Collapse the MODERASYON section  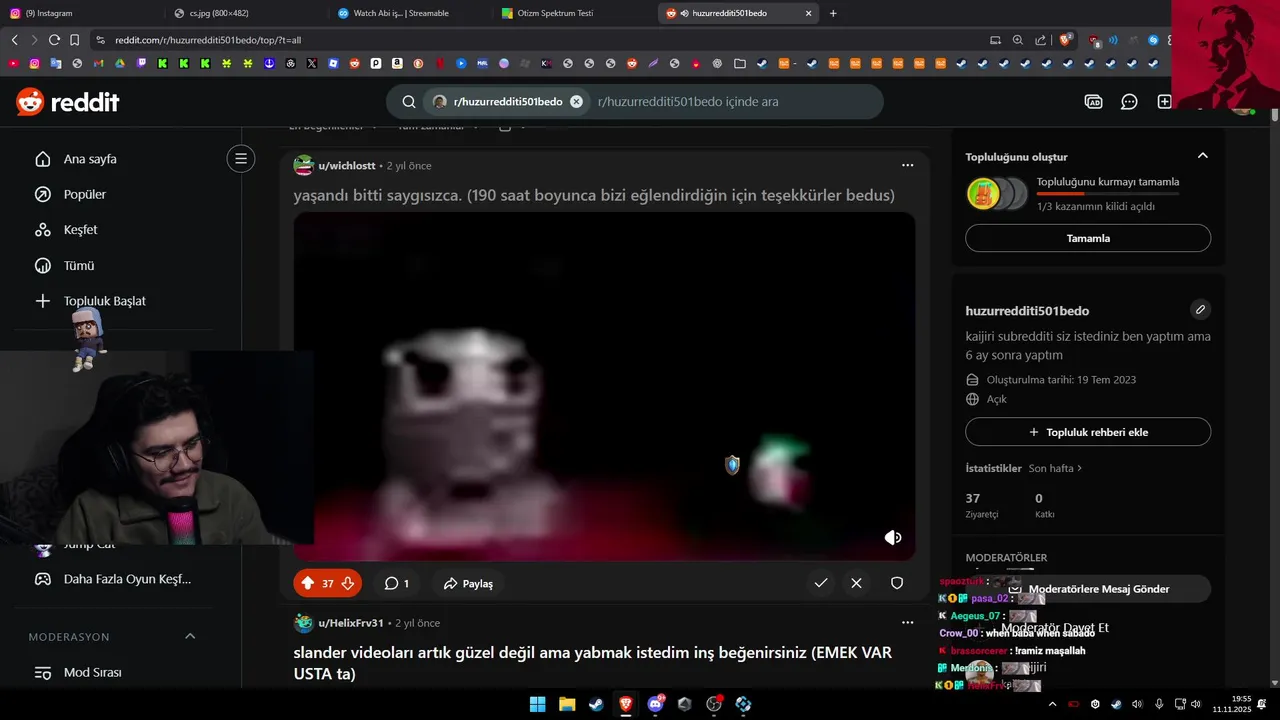pos(190,637)
